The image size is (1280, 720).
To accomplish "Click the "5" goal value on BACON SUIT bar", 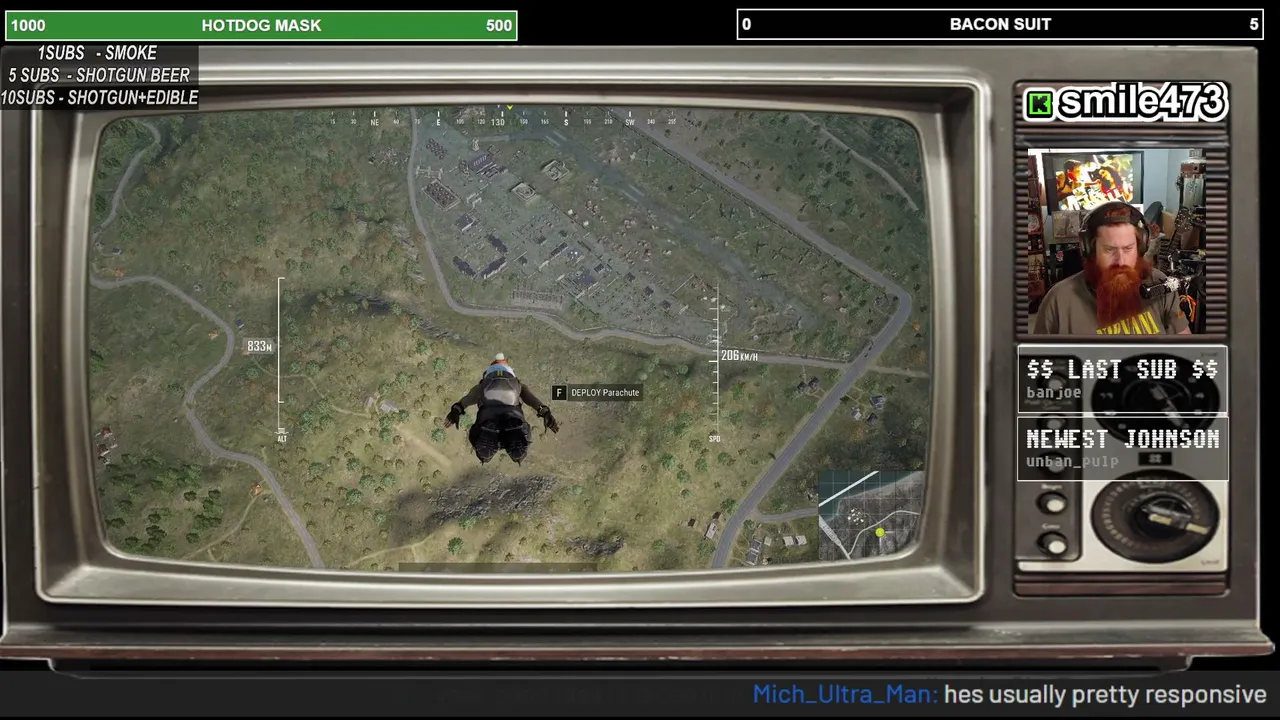I will [1254, 24].
